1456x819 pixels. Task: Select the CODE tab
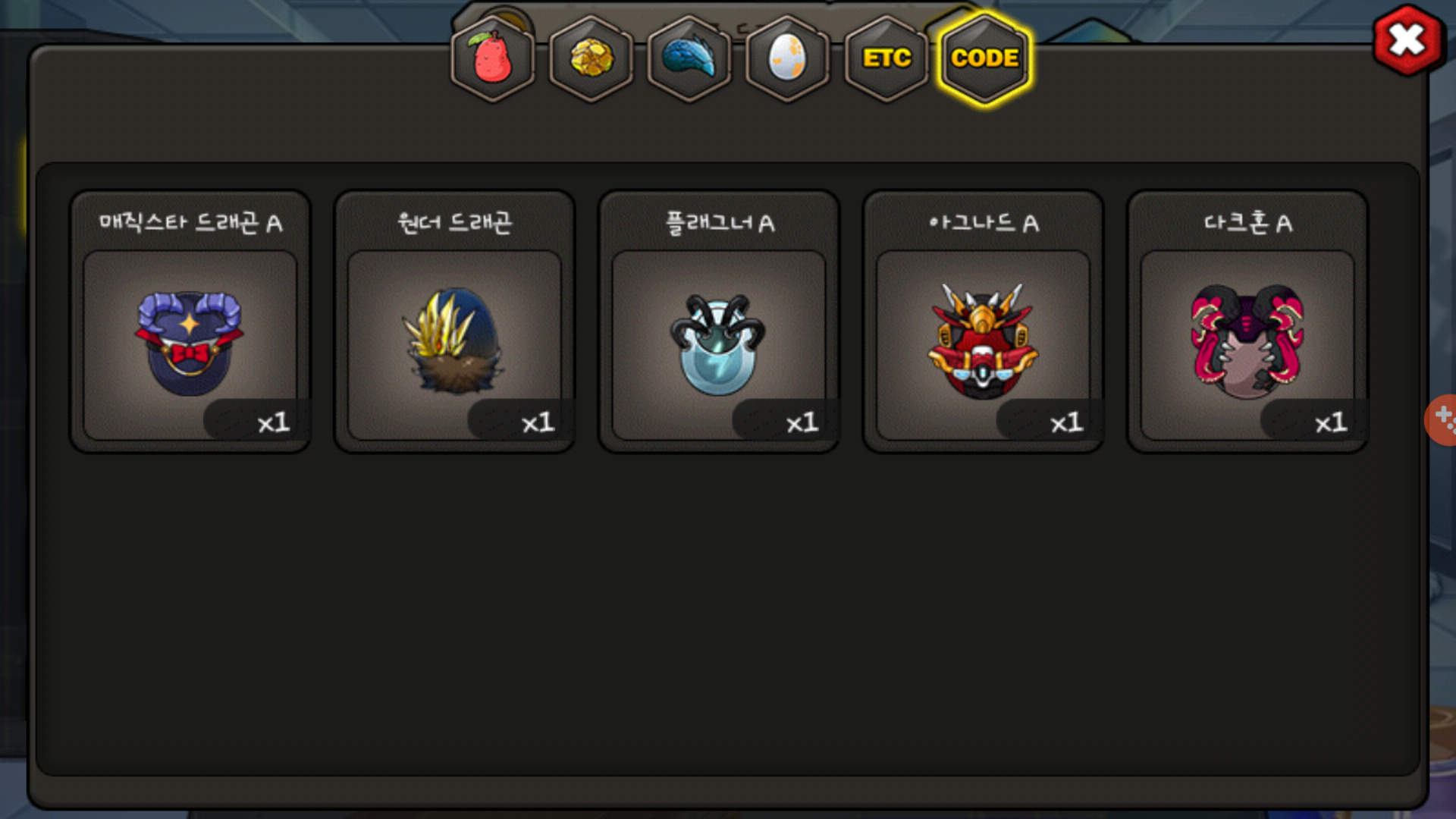coord(985,58)
